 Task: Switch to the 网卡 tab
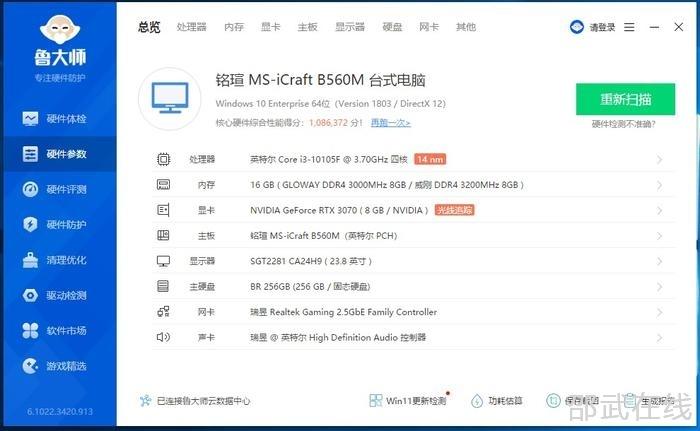[x=429, y=27]
